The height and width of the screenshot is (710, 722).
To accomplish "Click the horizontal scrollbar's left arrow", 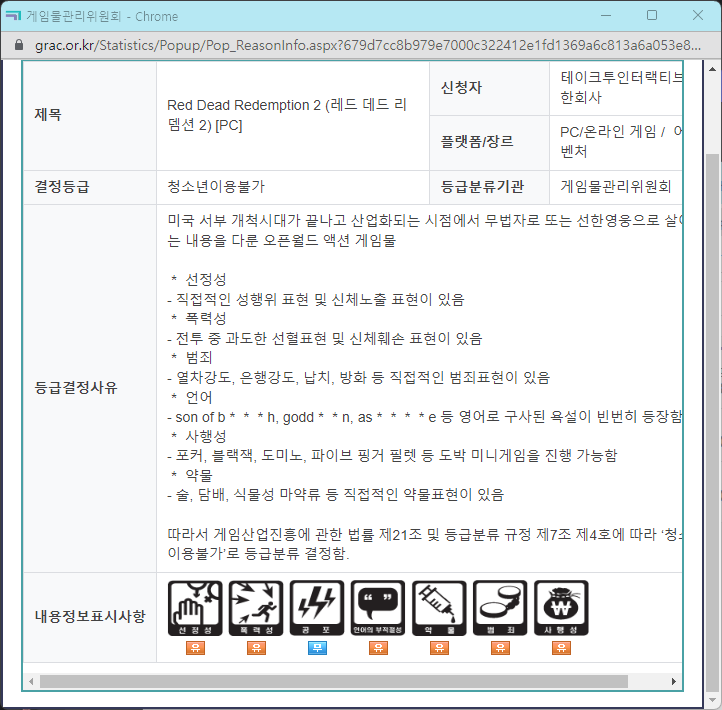I will 31,681.
